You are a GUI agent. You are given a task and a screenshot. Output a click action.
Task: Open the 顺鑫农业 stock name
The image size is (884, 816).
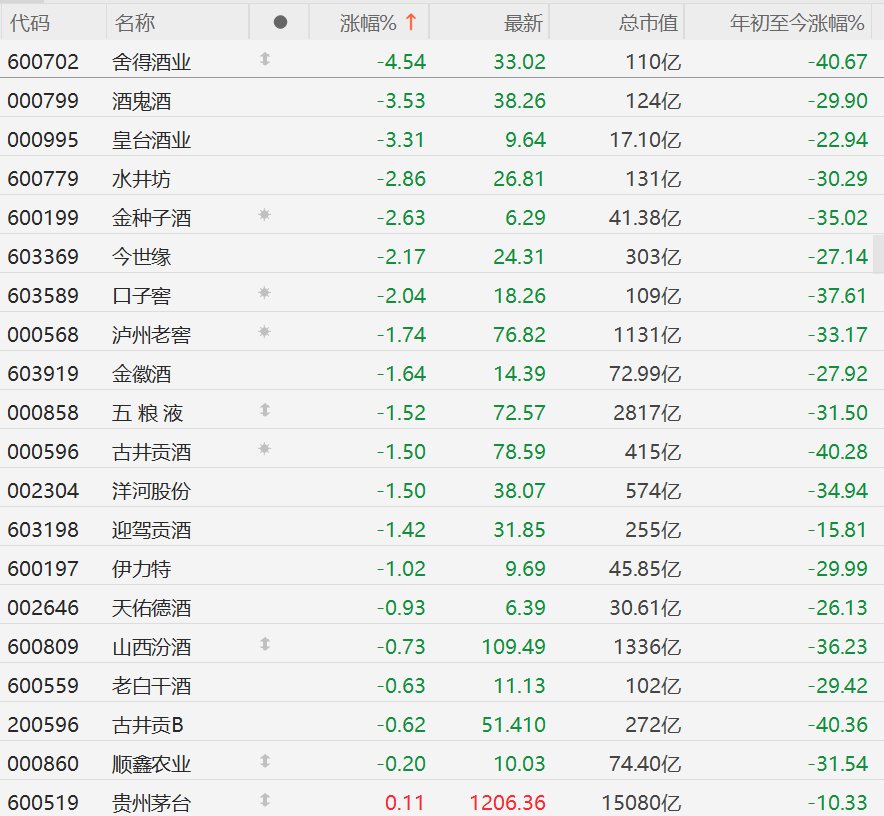(x=151, y=764)
